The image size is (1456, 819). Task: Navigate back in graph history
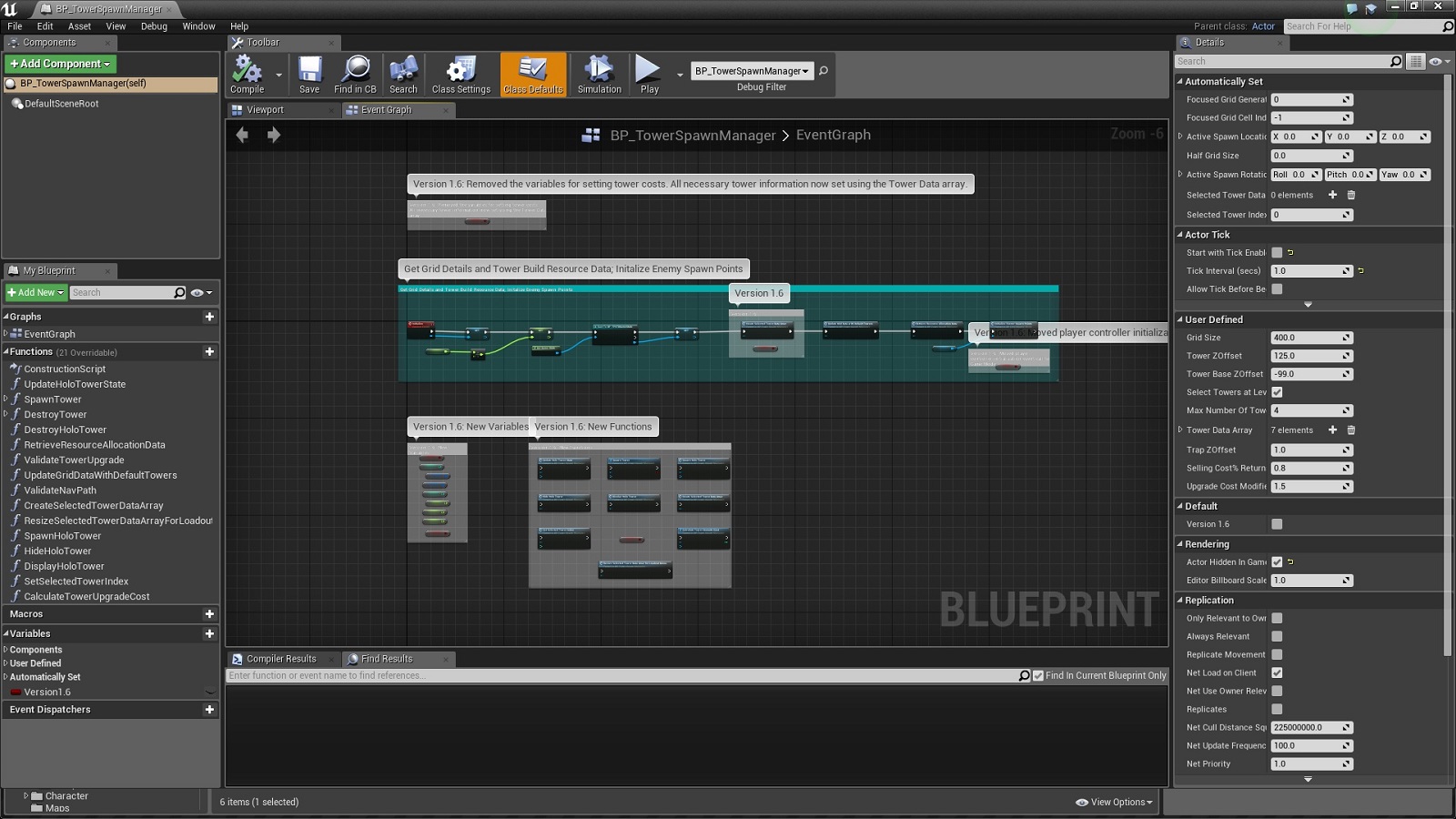pos(242,135)
